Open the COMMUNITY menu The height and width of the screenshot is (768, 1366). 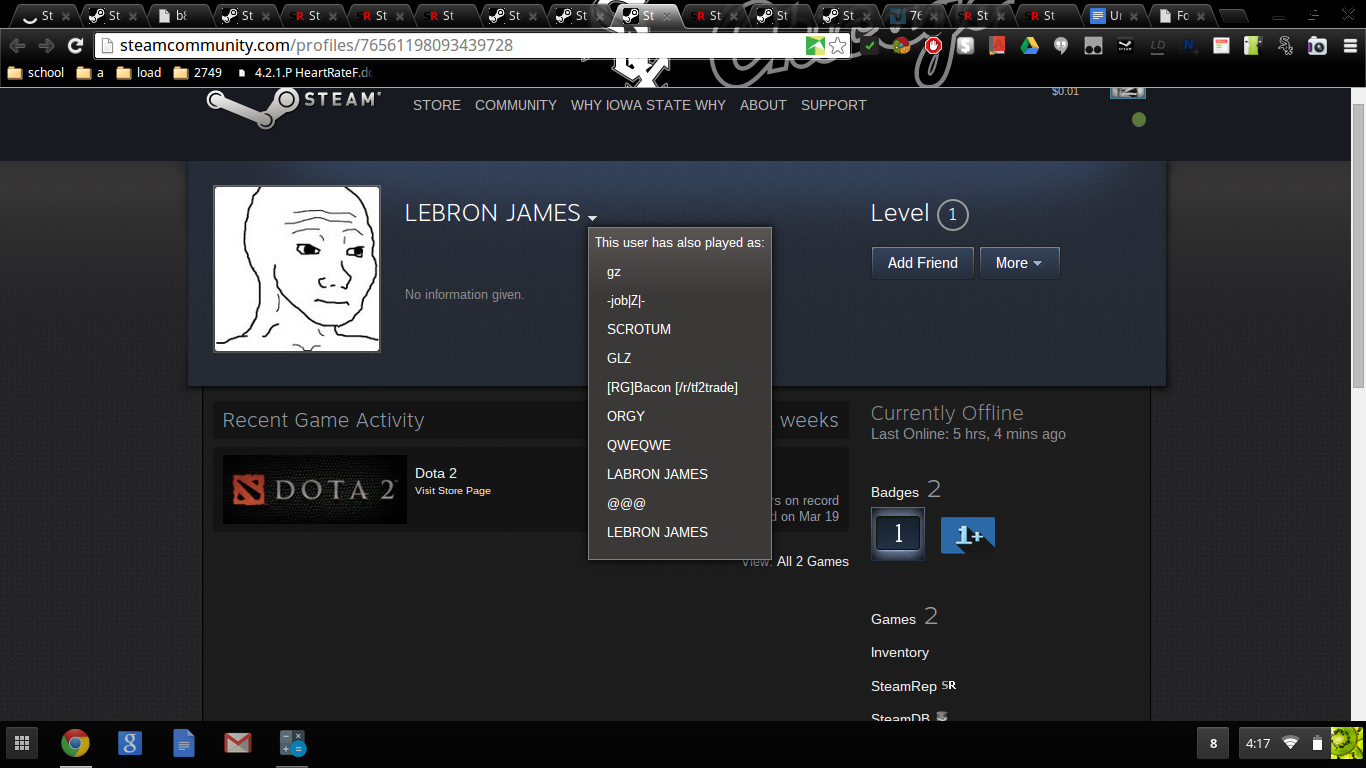pyautogui.click(x=516, y=105)
